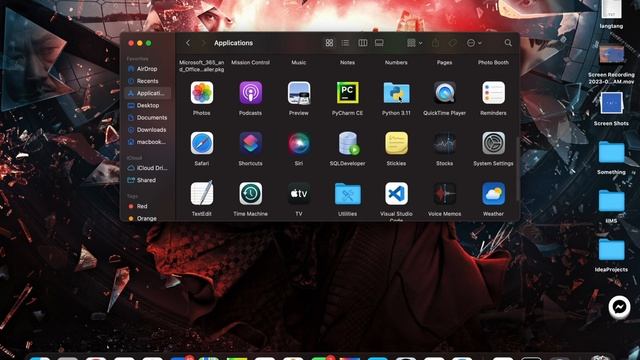Open Desktop in the sidebar
This screenshot has height=360, width=640.
pos(147,105)
